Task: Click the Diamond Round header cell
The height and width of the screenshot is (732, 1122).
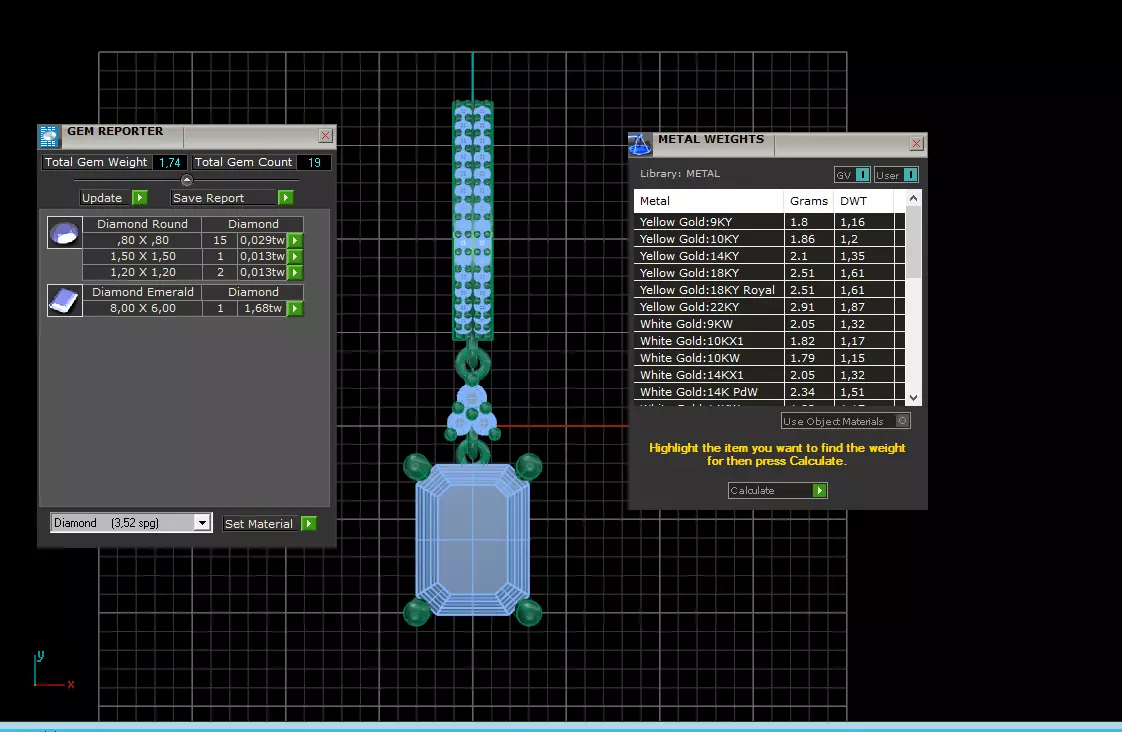Action: tap(142, 224)
